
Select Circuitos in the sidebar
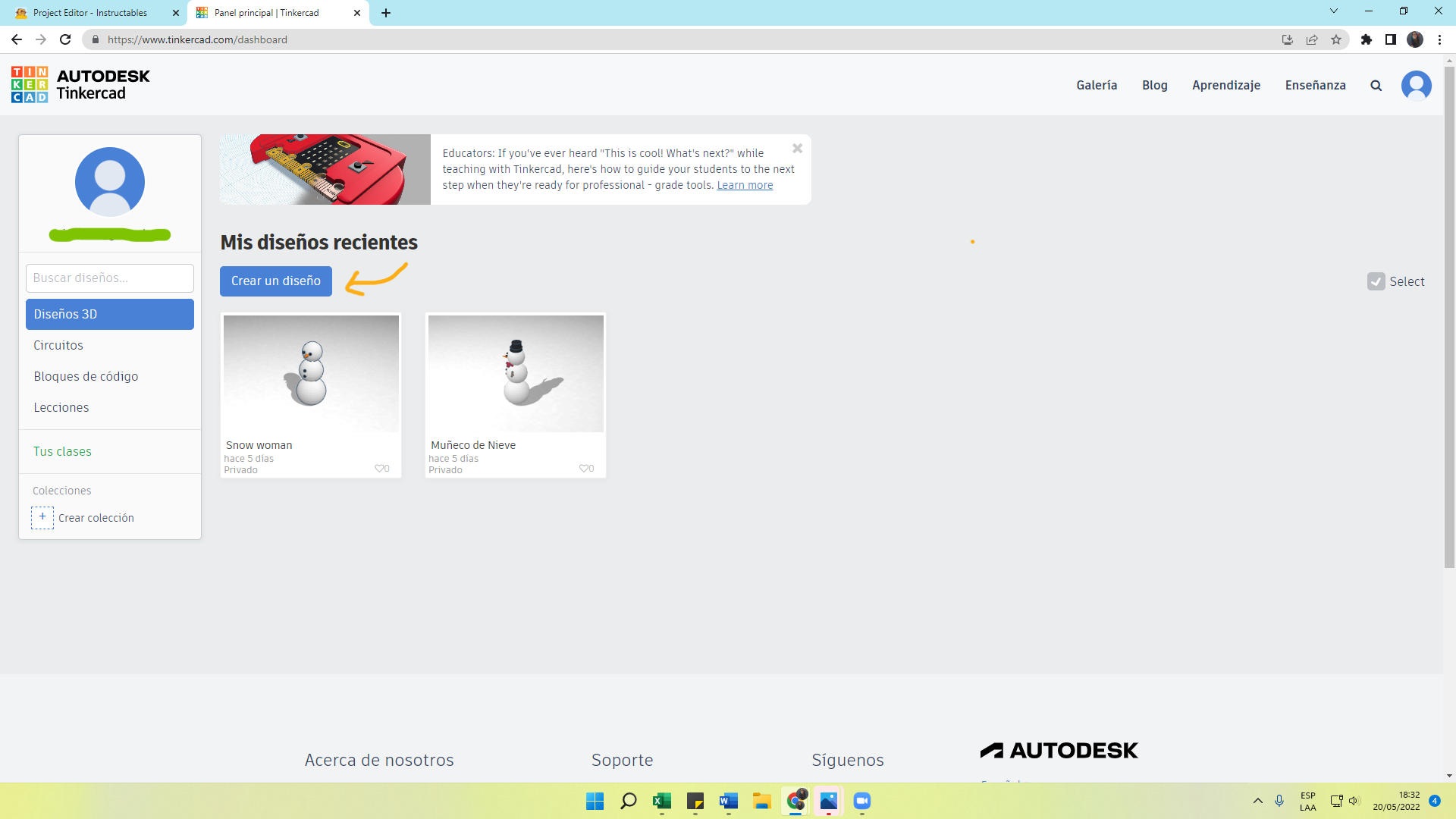pos(58,345)
